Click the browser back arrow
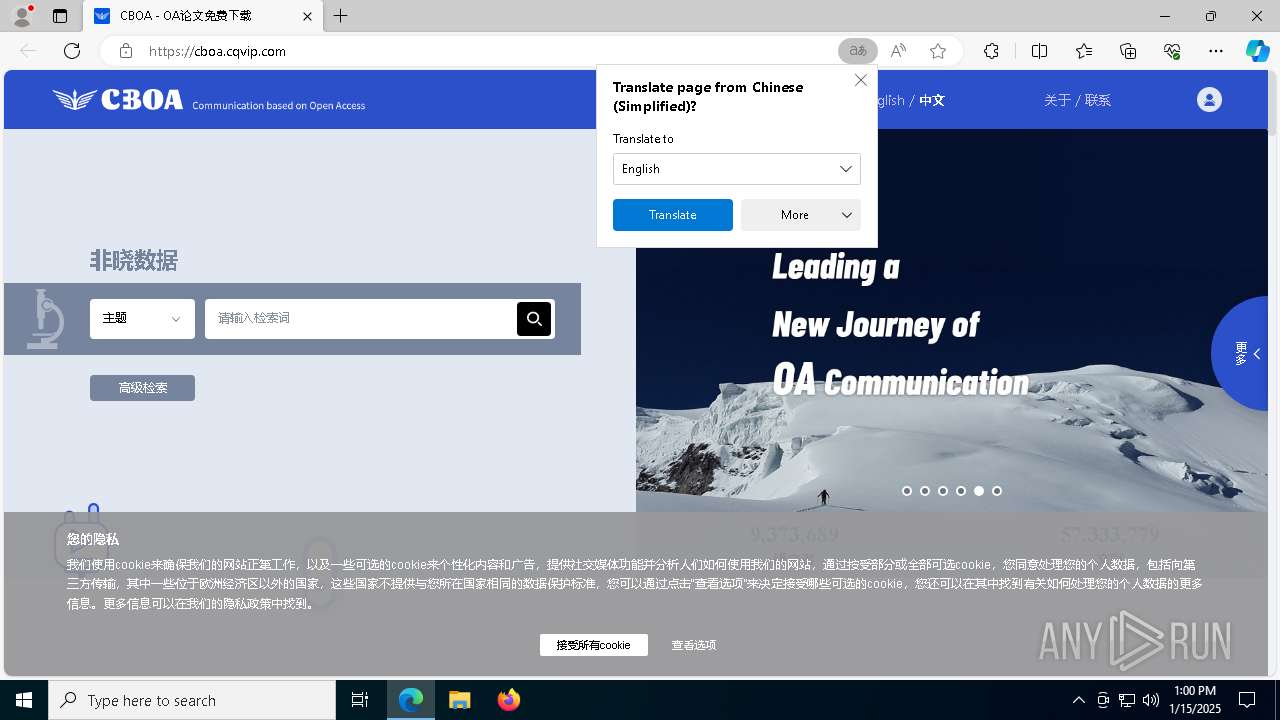Viewport: 1280px width, 720px height. click(x=28, y=51)
